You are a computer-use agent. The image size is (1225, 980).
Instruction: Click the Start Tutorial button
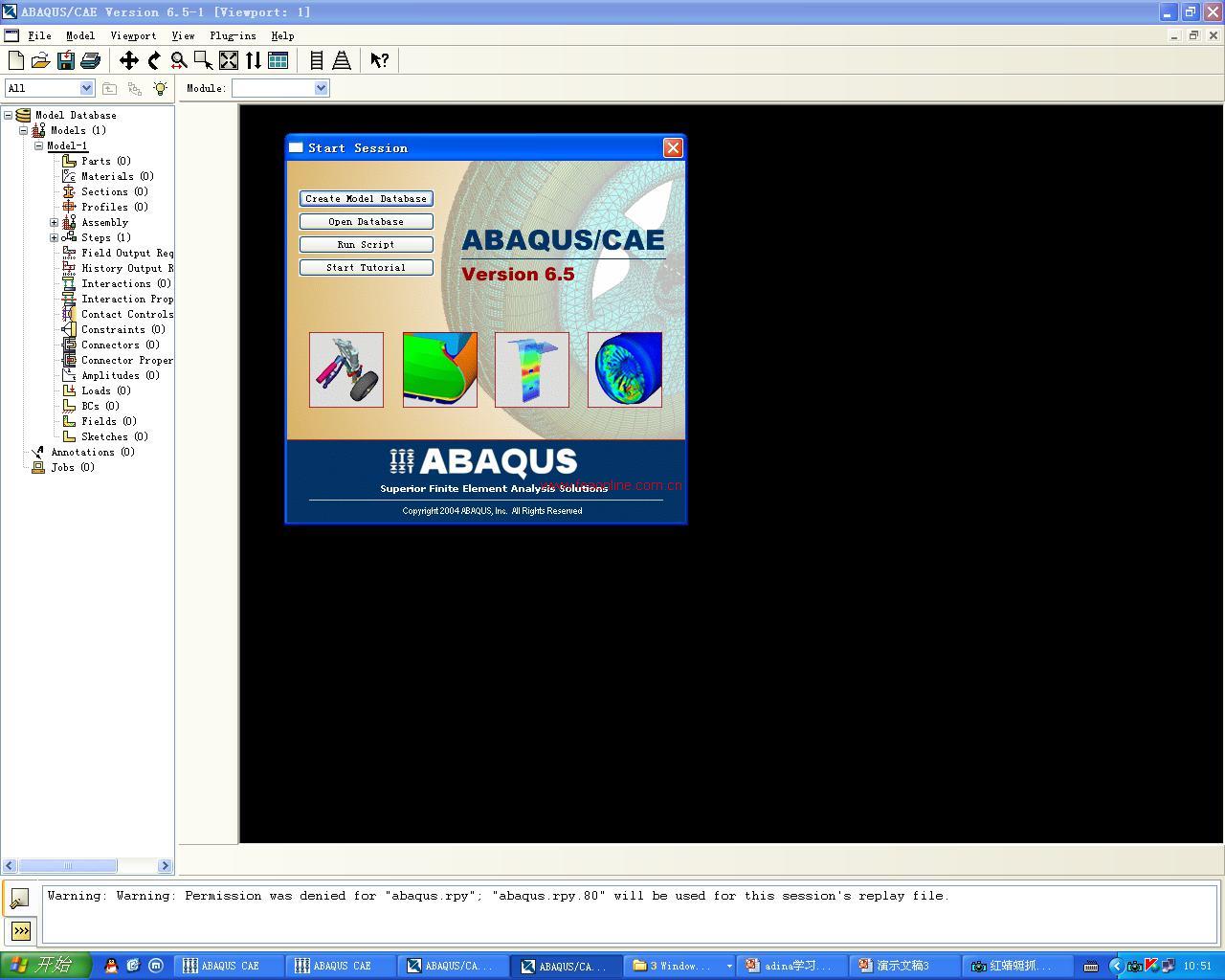point(366,267)
